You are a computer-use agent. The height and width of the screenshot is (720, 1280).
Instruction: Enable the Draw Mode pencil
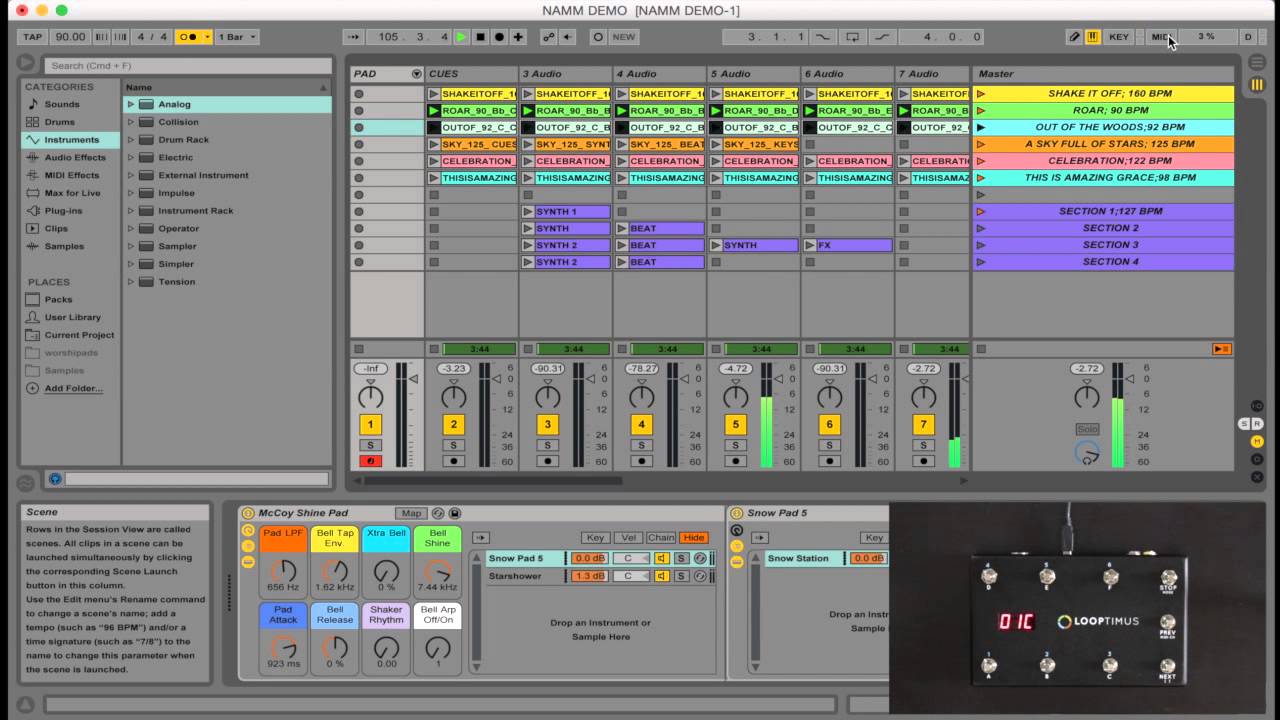click(1074, 37)
